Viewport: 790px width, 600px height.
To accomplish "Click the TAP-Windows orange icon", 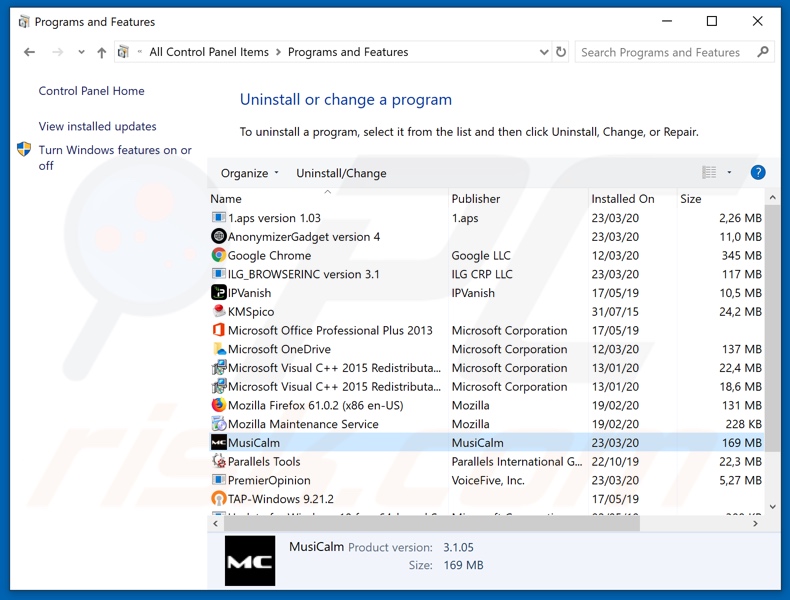I will click(x=218, y=498).
